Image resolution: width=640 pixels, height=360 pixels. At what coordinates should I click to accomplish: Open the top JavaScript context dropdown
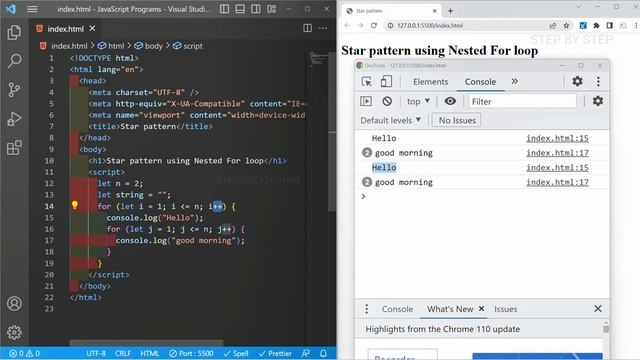[418, 101]
